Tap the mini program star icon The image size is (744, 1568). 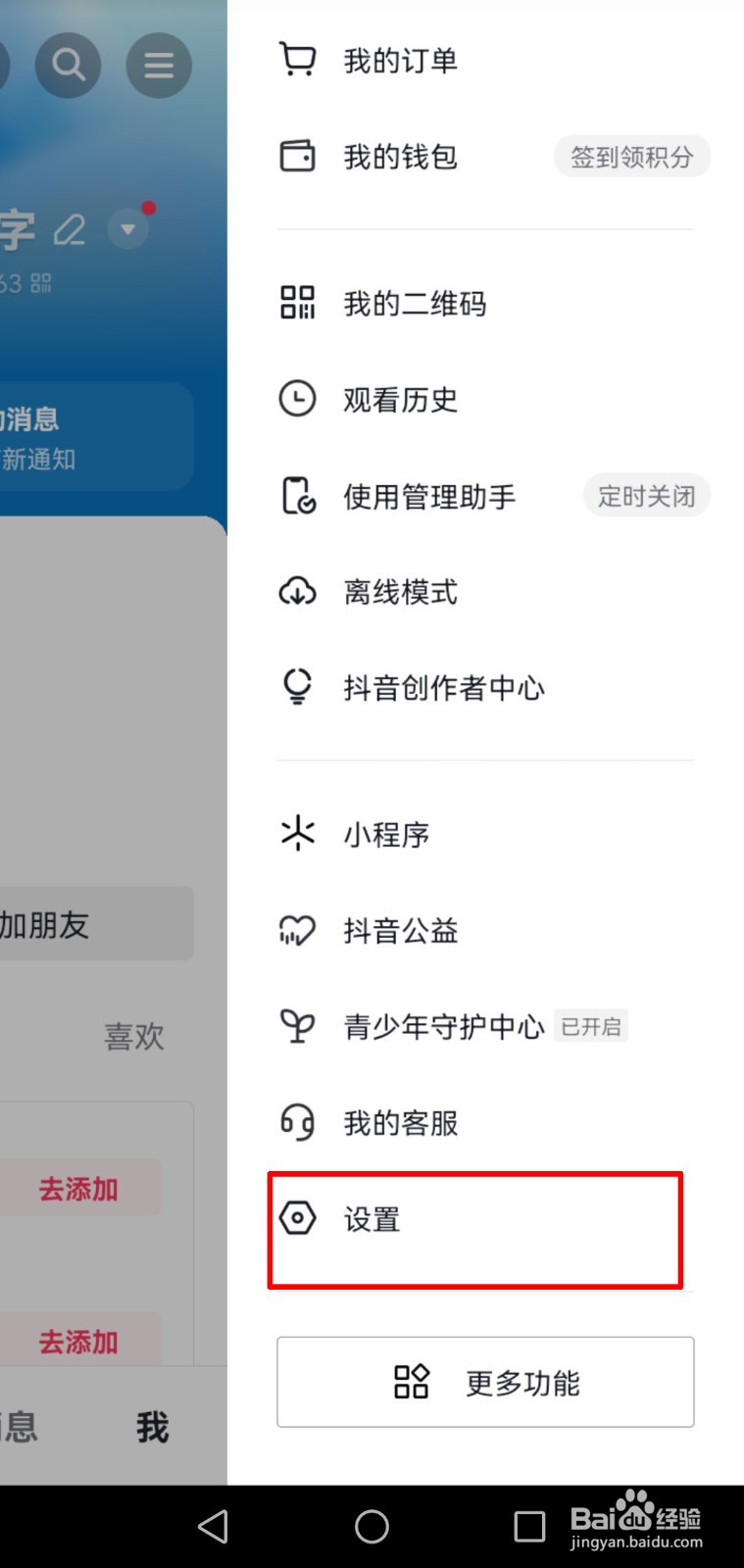[297, 833]
